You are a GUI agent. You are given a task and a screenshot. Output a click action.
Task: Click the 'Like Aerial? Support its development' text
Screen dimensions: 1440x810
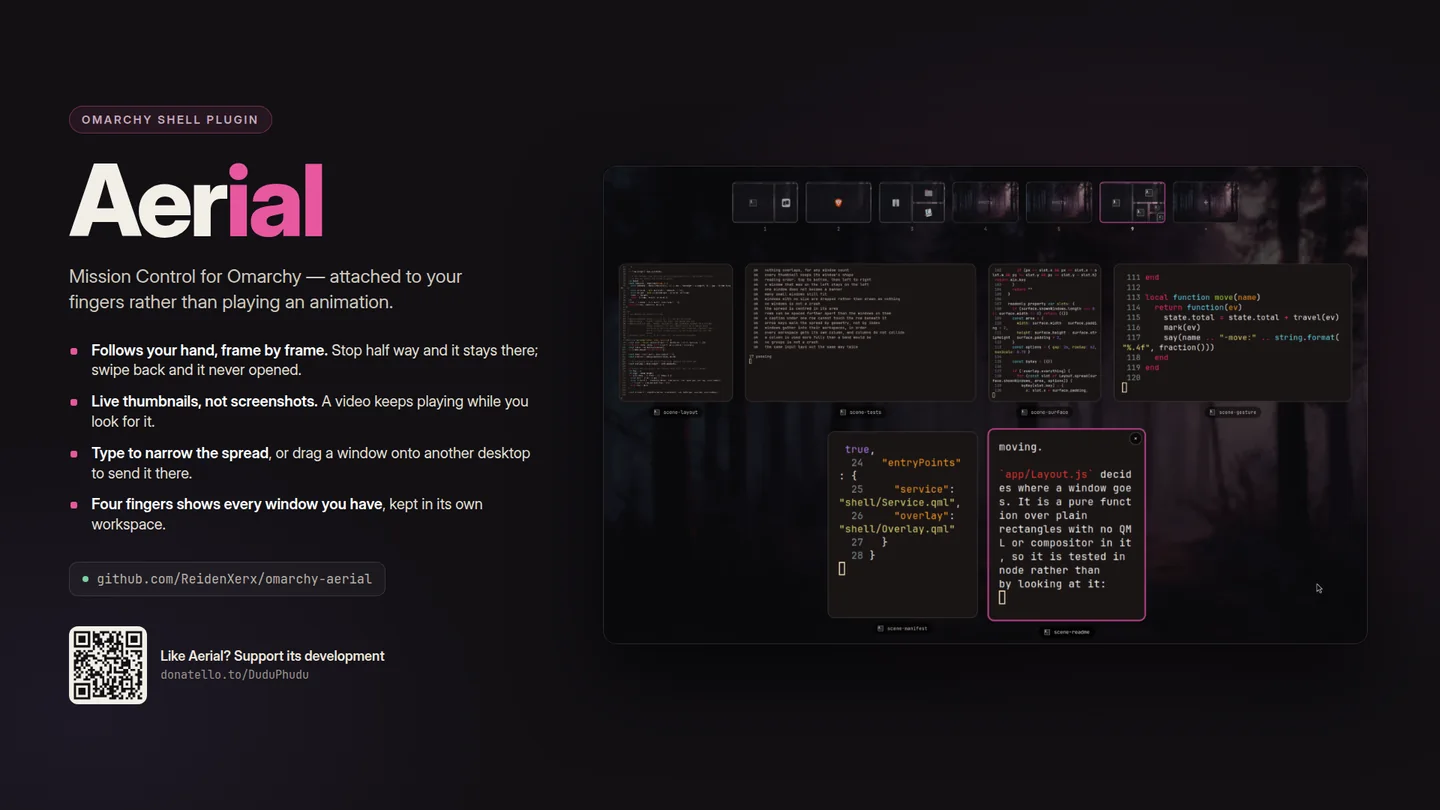272,656
